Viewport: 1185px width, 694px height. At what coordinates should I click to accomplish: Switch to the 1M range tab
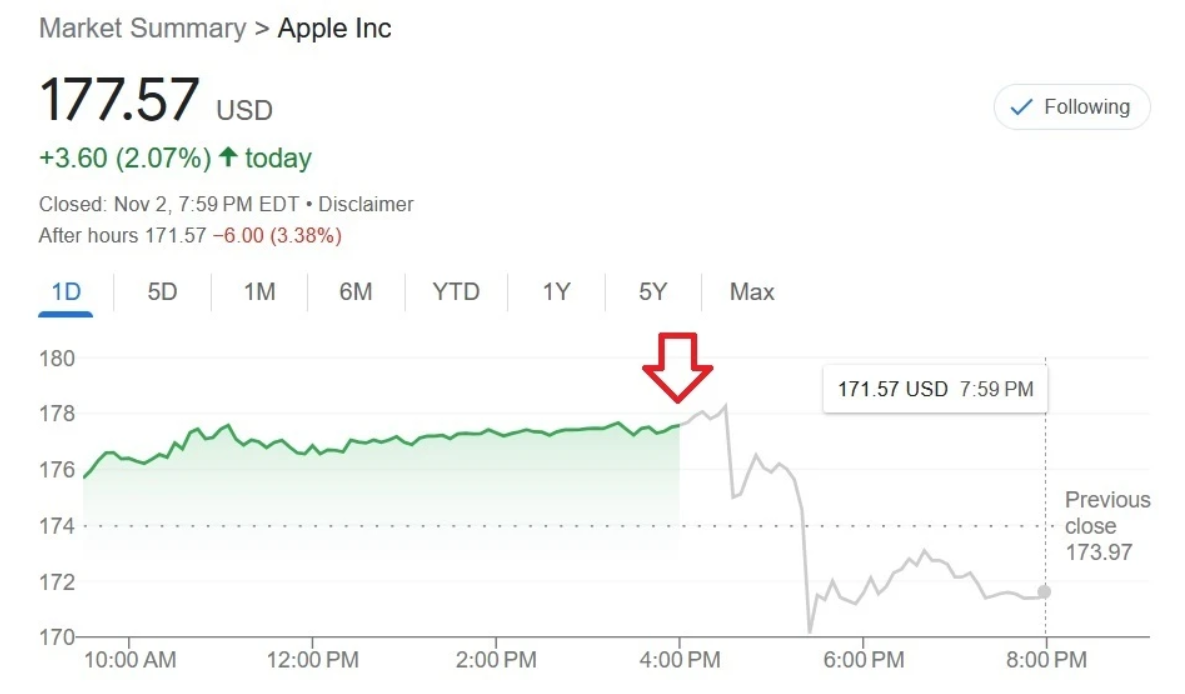259,292
